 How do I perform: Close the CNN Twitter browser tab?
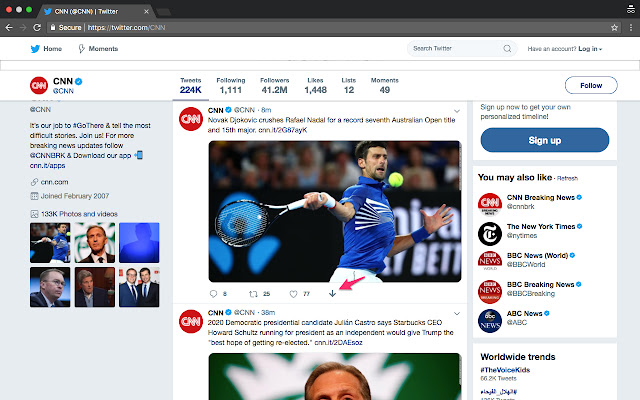coord(146,11)
